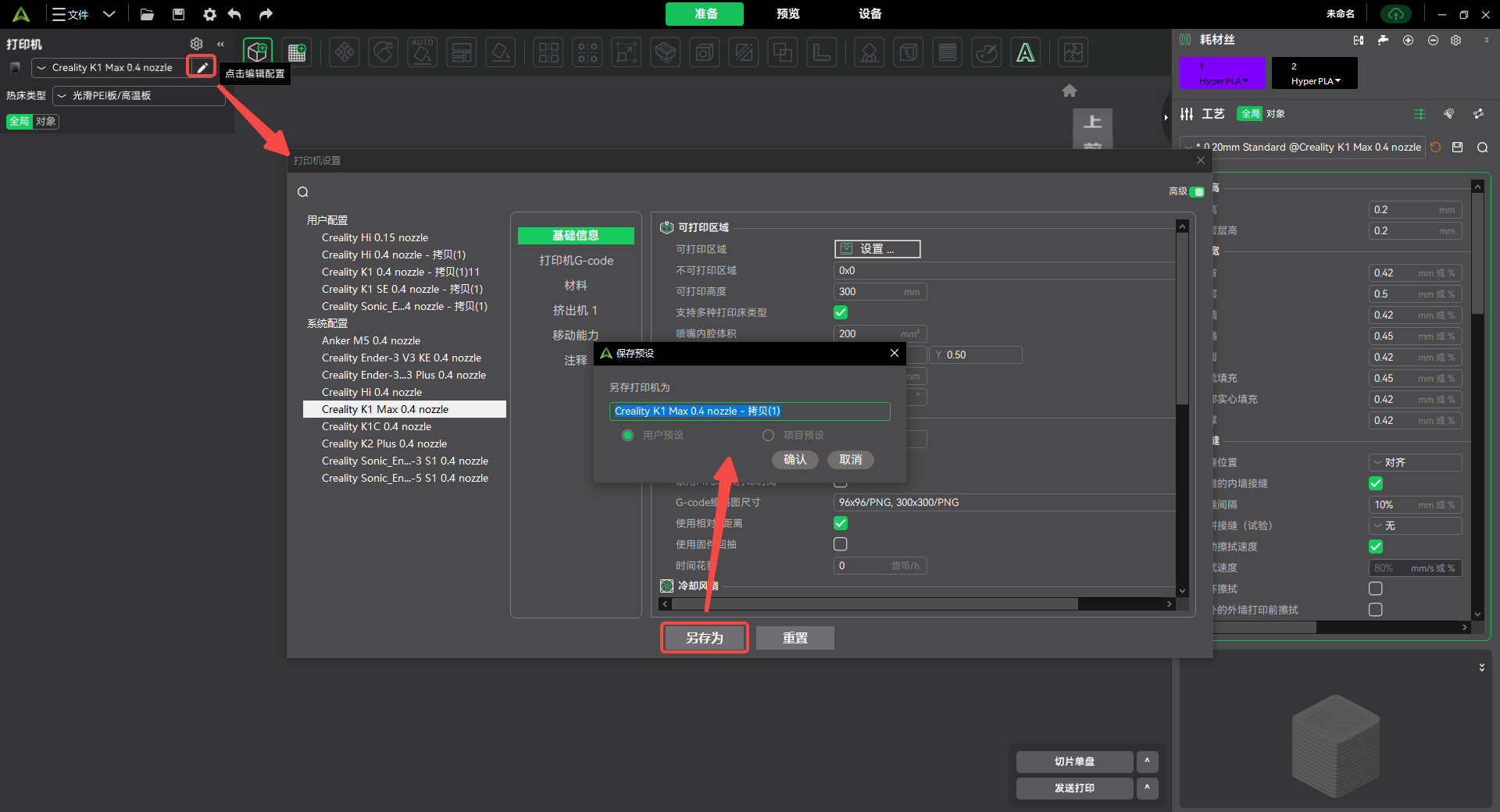Select the Text emboss letter A tool
This screenshot has height=812, width=1500.
(1026, 52)
